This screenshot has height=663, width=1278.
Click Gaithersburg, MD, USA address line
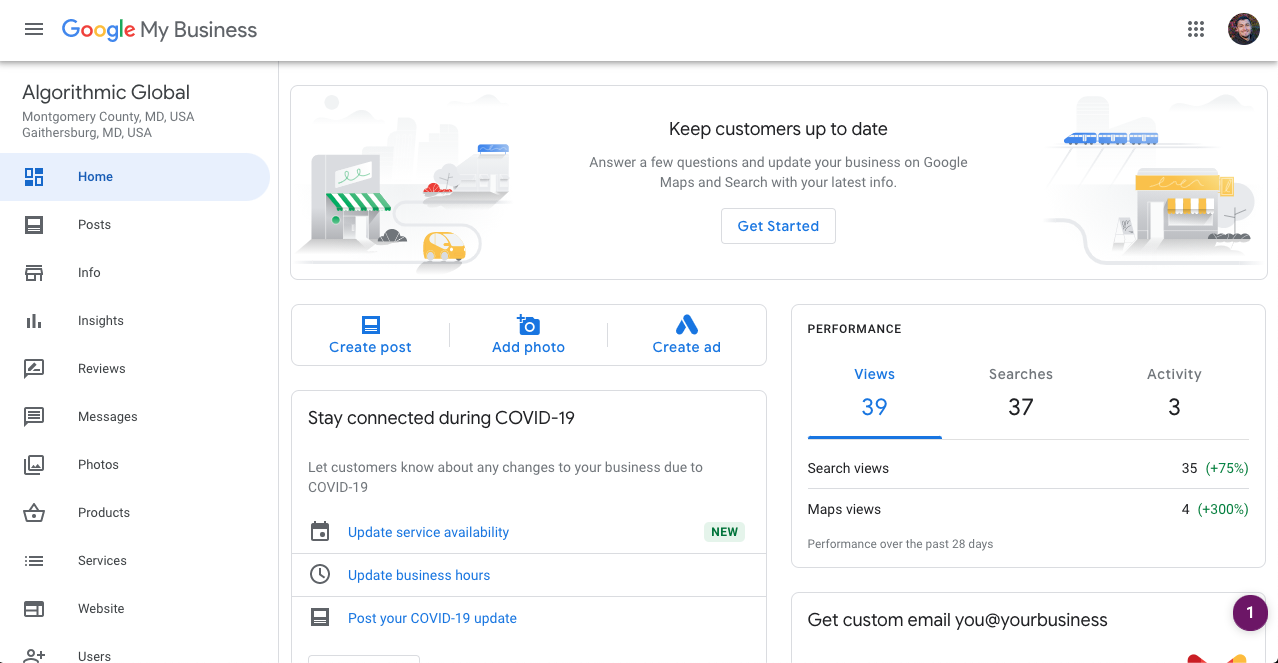point(87,133)
